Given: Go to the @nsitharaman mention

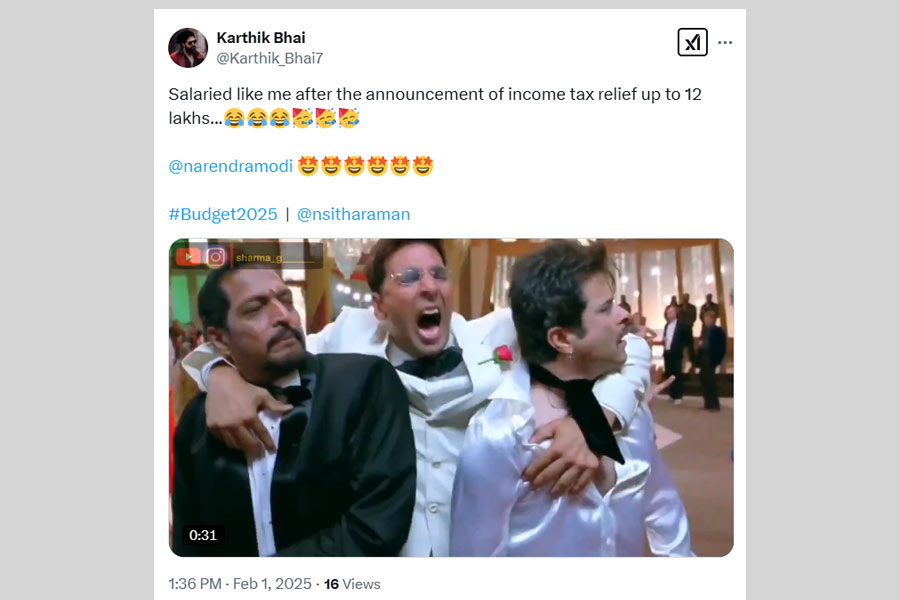Looking at the screenshot, I should pyautogui.click(x=353, y=214).
